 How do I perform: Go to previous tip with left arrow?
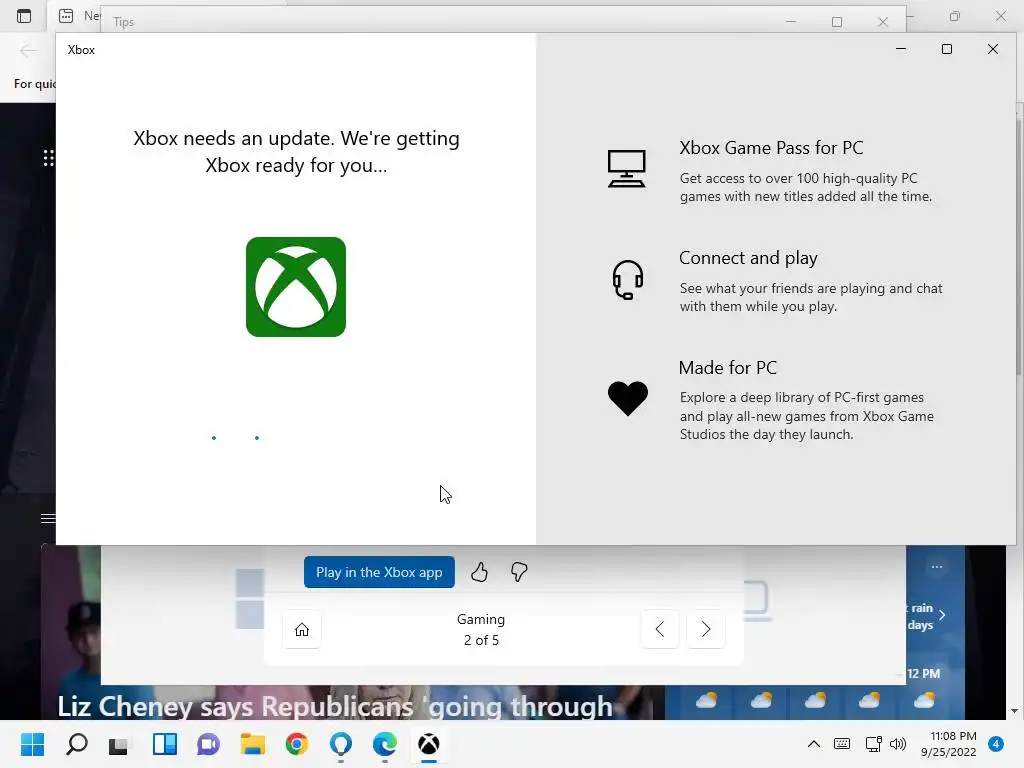(x=660, y=630)
